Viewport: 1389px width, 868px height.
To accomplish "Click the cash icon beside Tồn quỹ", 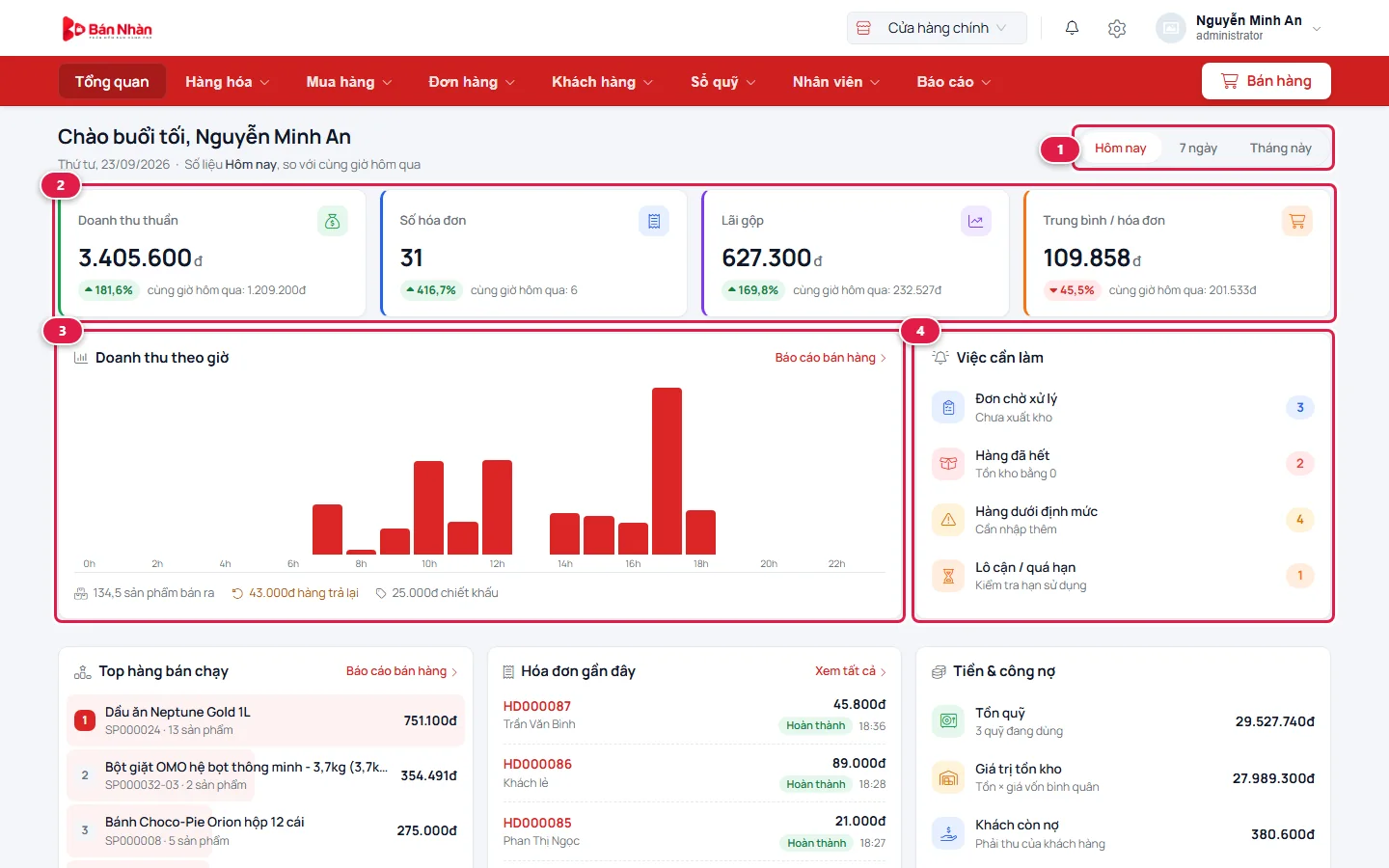I will pos(948,720).
